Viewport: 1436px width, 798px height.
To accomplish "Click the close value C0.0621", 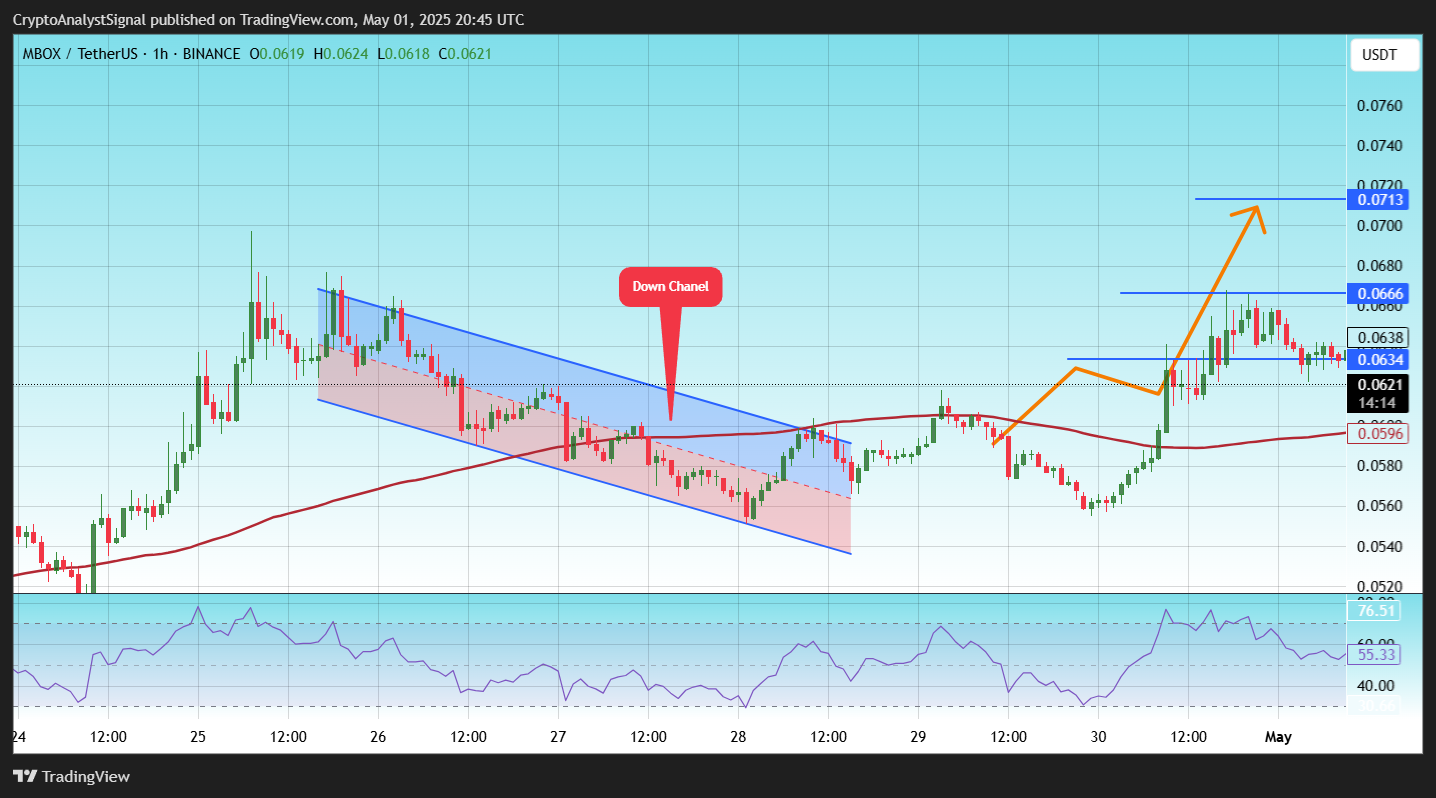I will [x=464, y=53].
